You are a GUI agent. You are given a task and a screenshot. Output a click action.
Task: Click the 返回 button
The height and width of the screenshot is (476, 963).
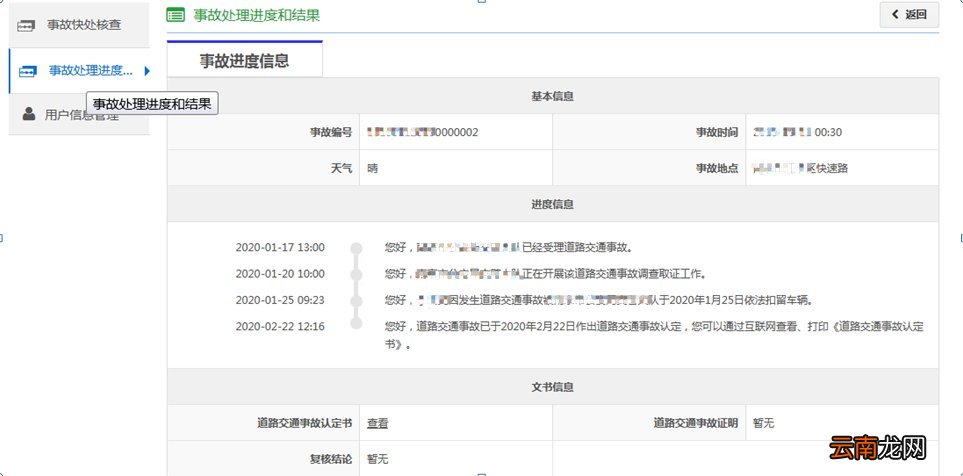pyautogui.click(x=909, y=15)
